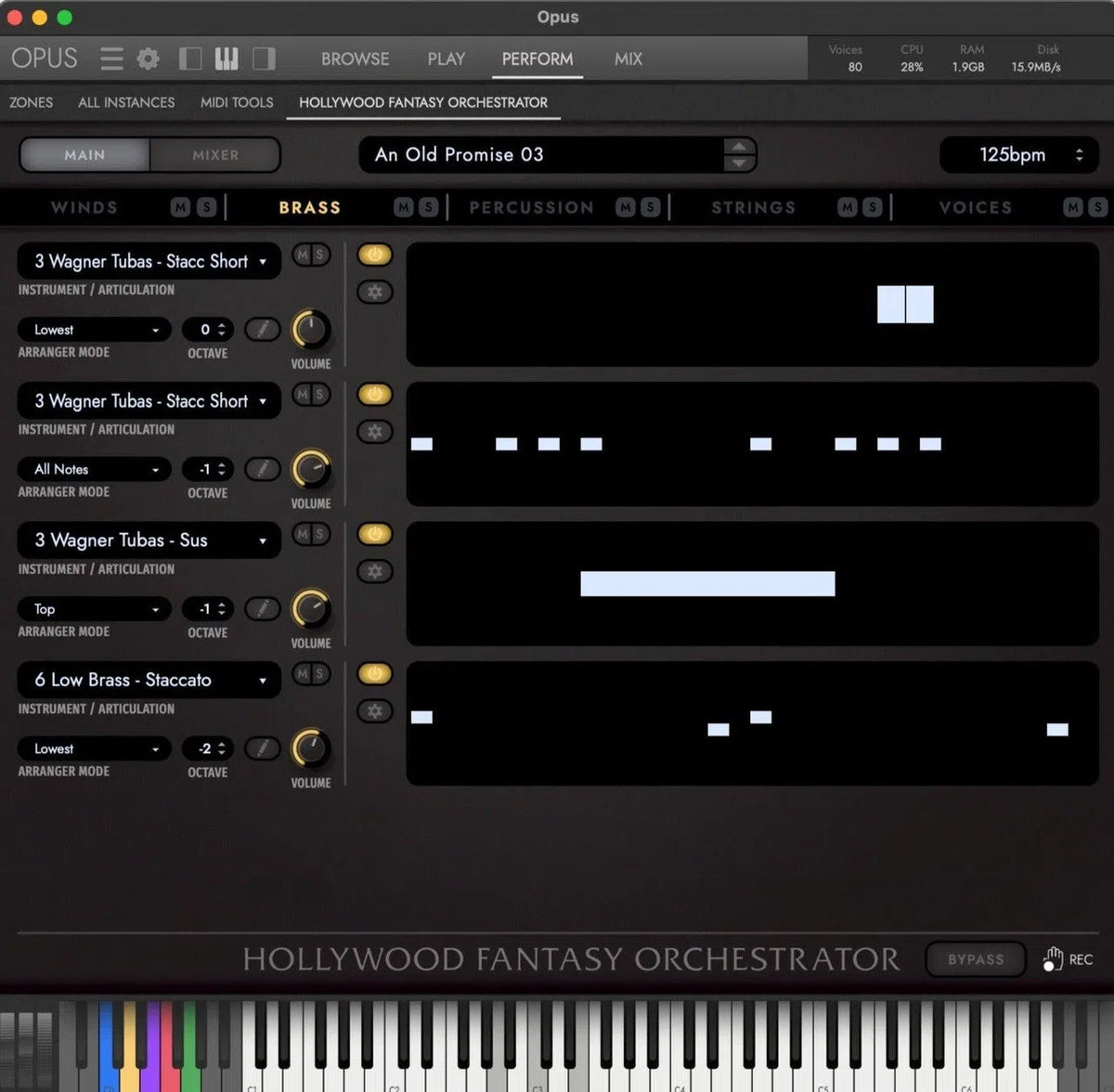Open the MIDI TOOLS tab

[x=236, y=102]
